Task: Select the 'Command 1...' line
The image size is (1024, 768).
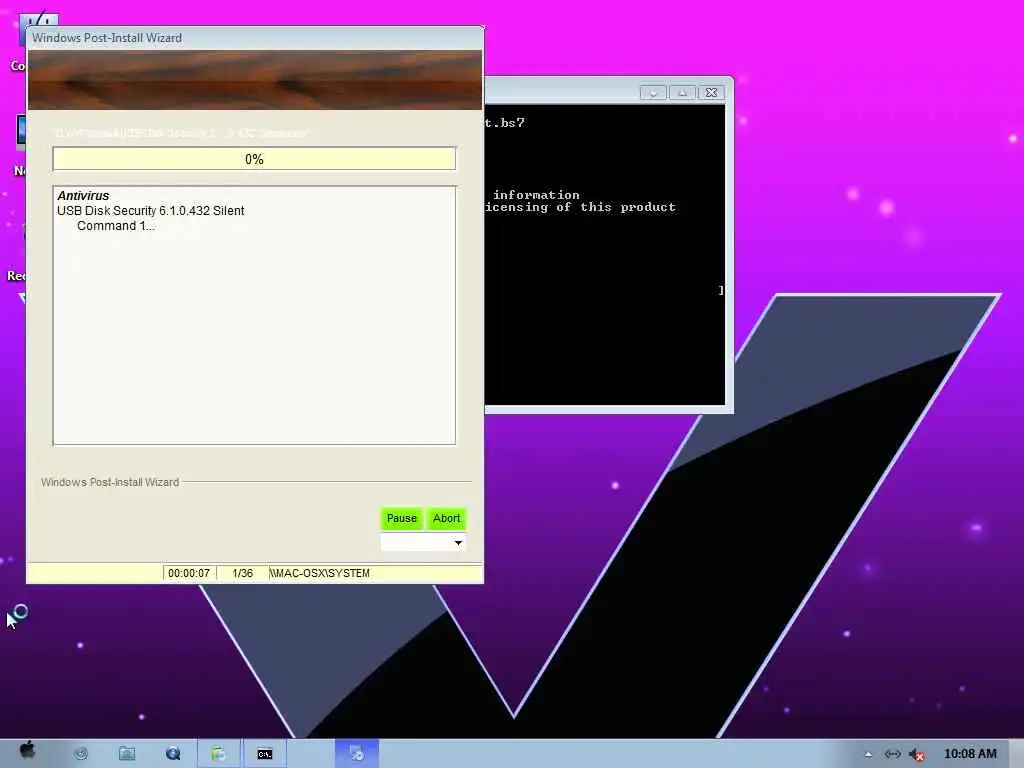Action: [x=116, y=226]
